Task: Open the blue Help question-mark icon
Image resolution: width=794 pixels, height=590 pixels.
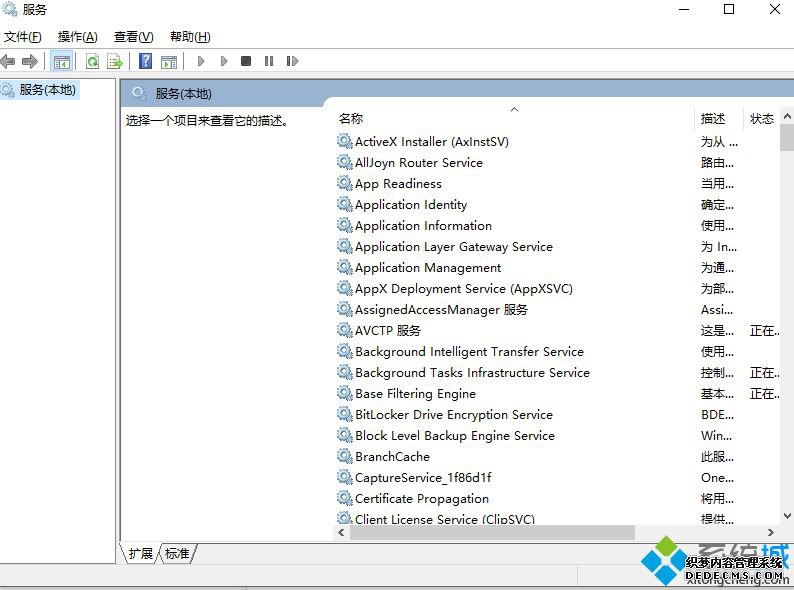Action: coord(145,61)
